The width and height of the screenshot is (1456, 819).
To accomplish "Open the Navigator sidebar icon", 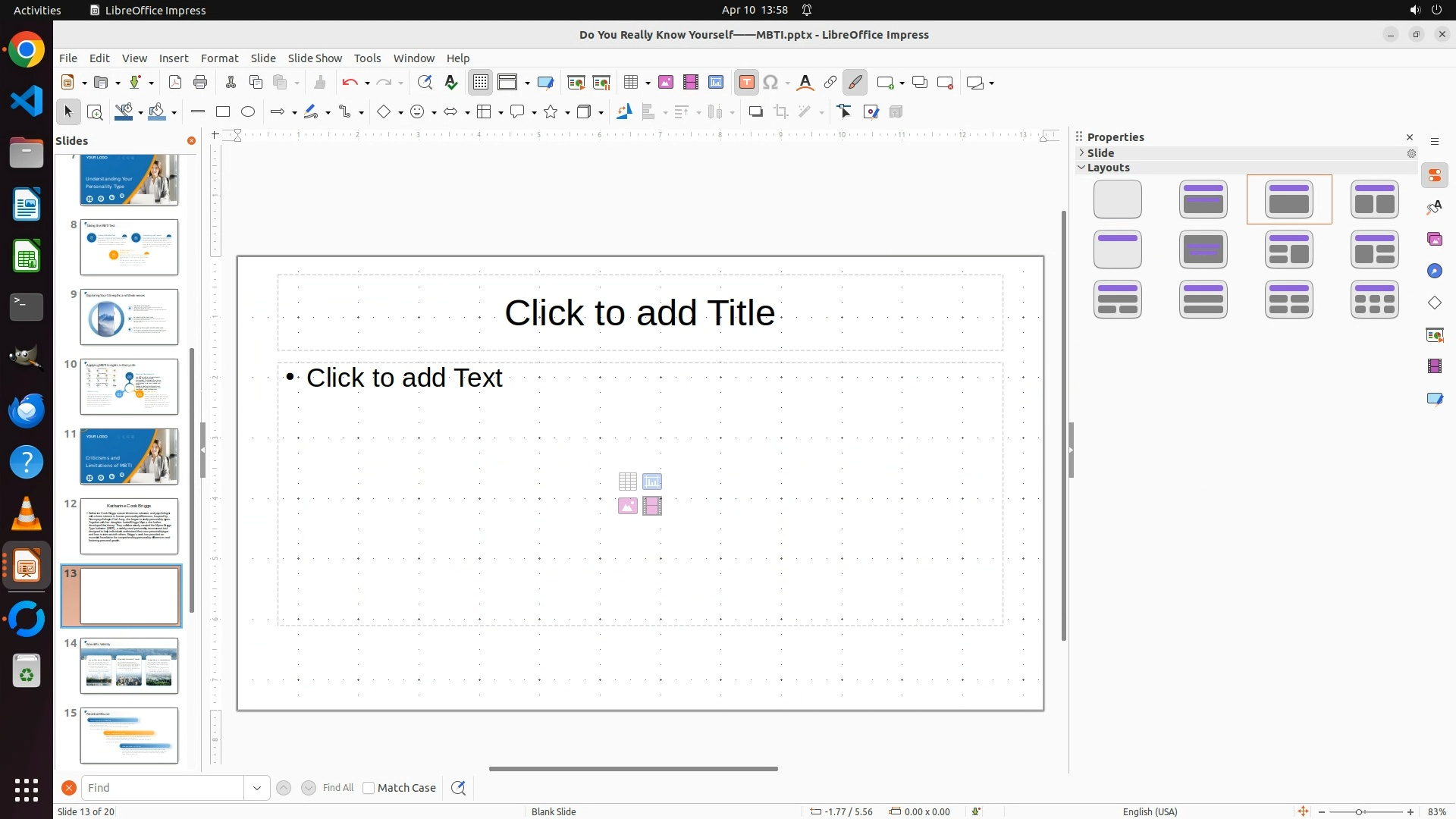I will 1435,271.
